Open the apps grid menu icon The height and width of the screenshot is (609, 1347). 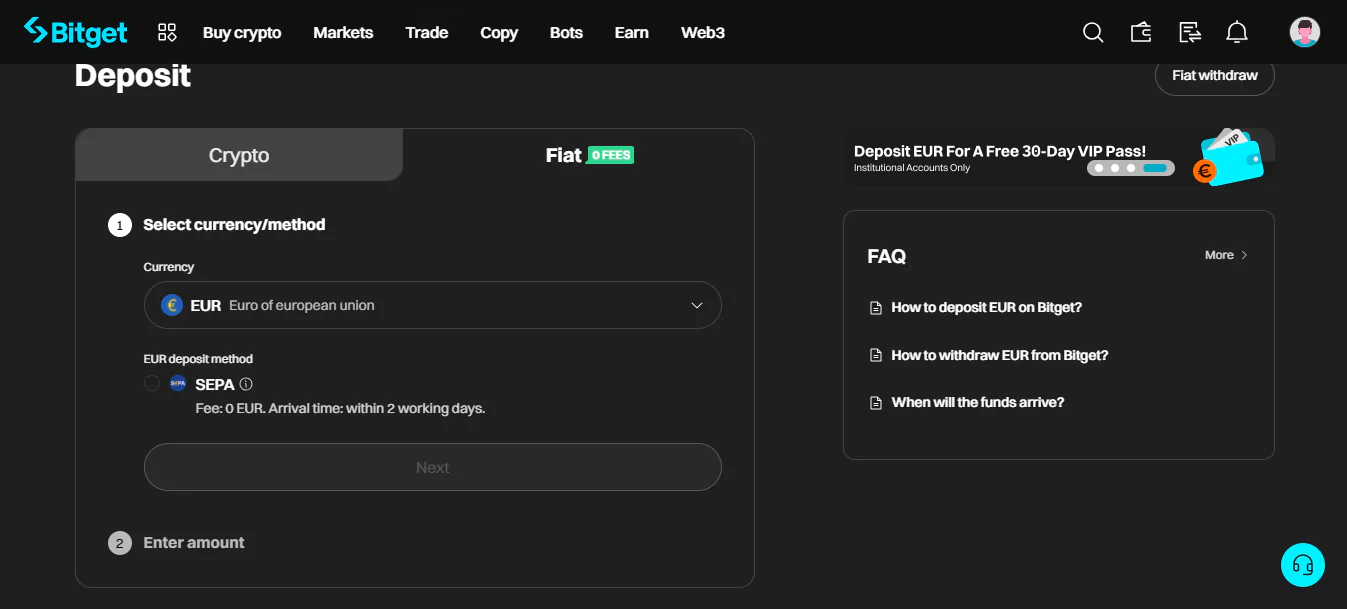[x=167, y=33]
